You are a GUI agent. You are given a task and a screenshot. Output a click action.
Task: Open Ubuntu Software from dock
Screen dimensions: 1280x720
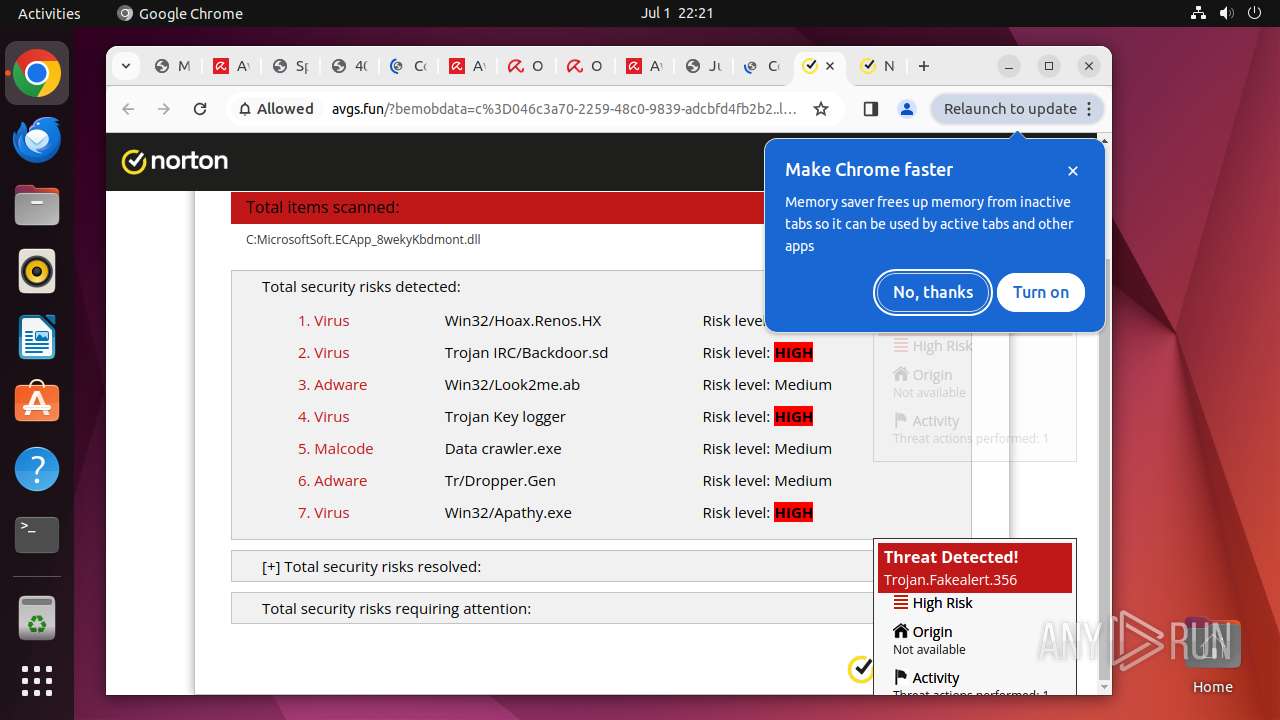pyautogui.click(x=37, y=403)
